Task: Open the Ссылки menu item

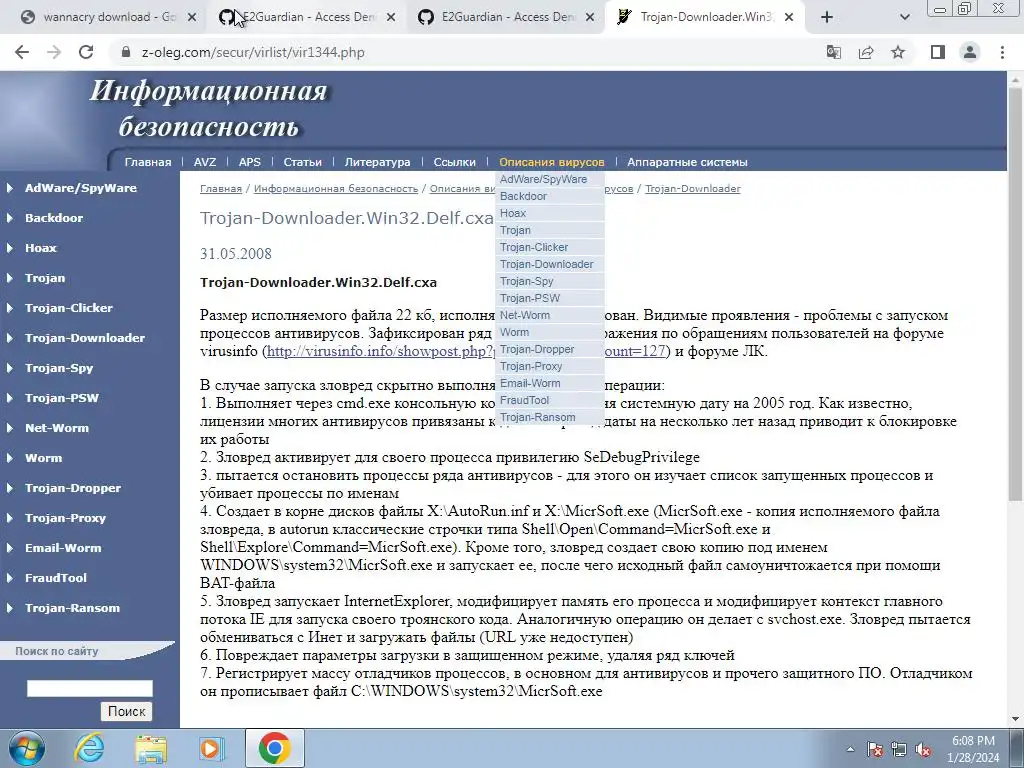Action: click(x=455, y=162)
